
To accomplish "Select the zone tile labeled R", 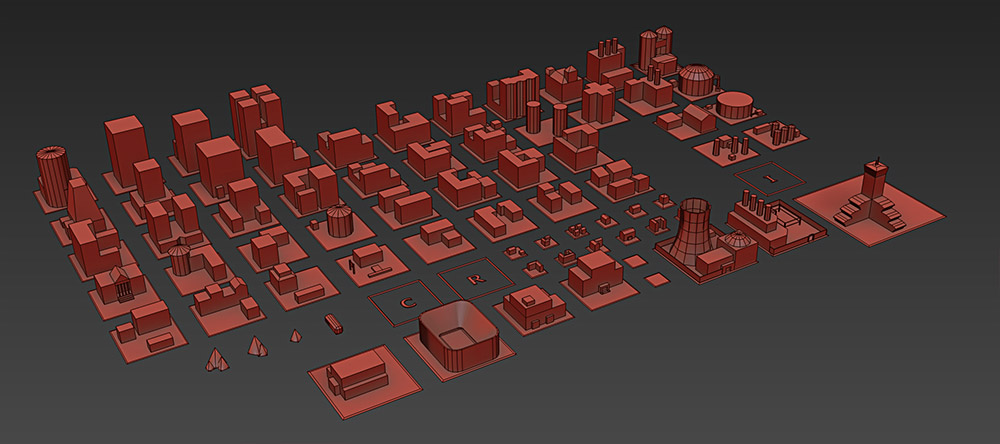I will click(x=476, y=278).
